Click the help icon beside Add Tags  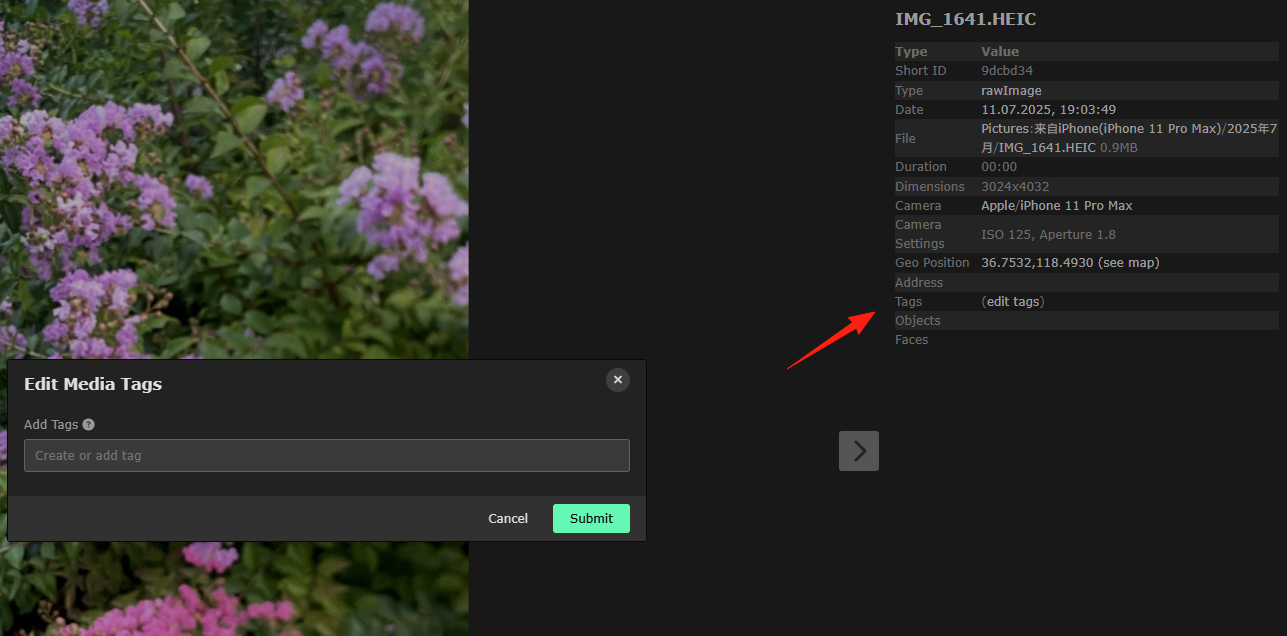pyautogui.click(x=88, y=425)
